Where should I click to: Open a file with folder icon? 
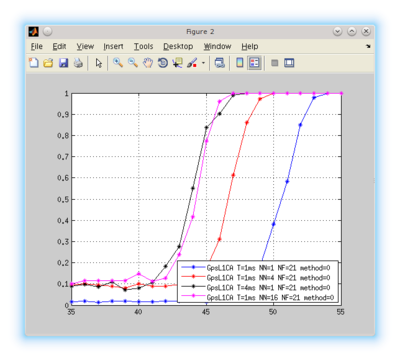[x=48, y=63]
